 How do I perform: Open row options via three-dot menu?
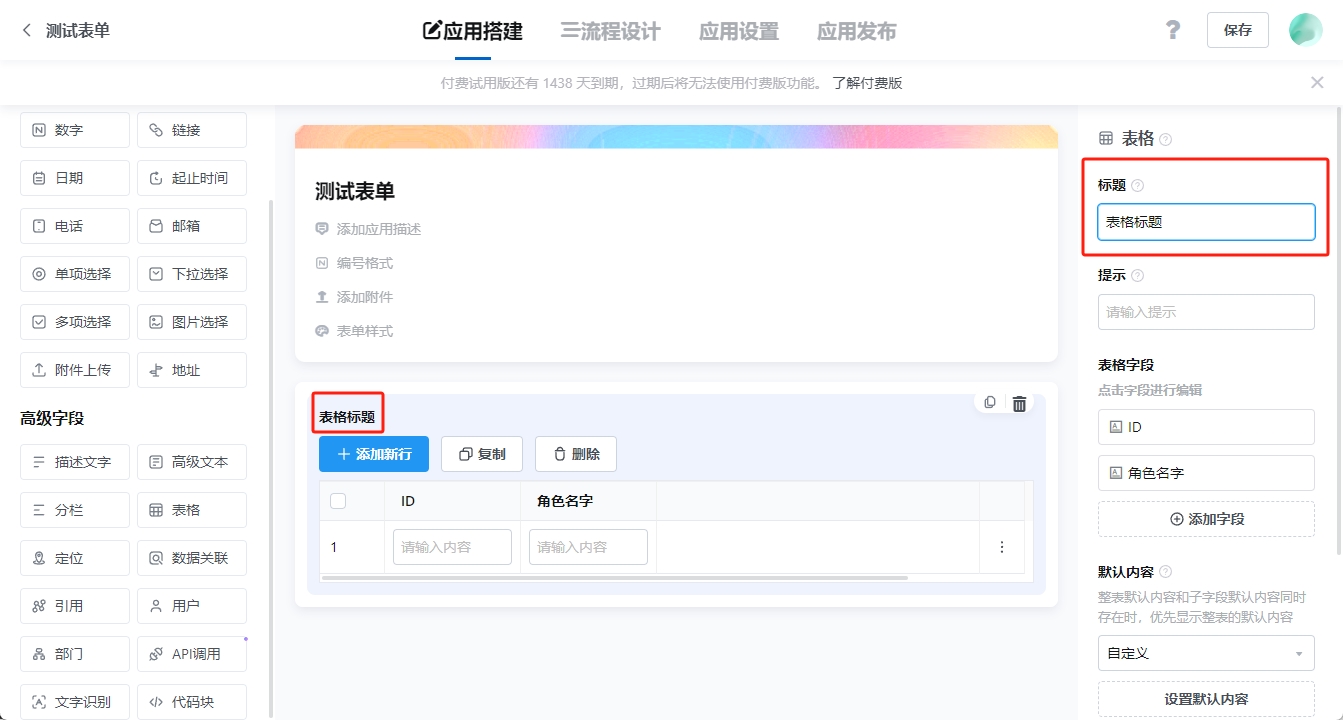click(1003, 546)
